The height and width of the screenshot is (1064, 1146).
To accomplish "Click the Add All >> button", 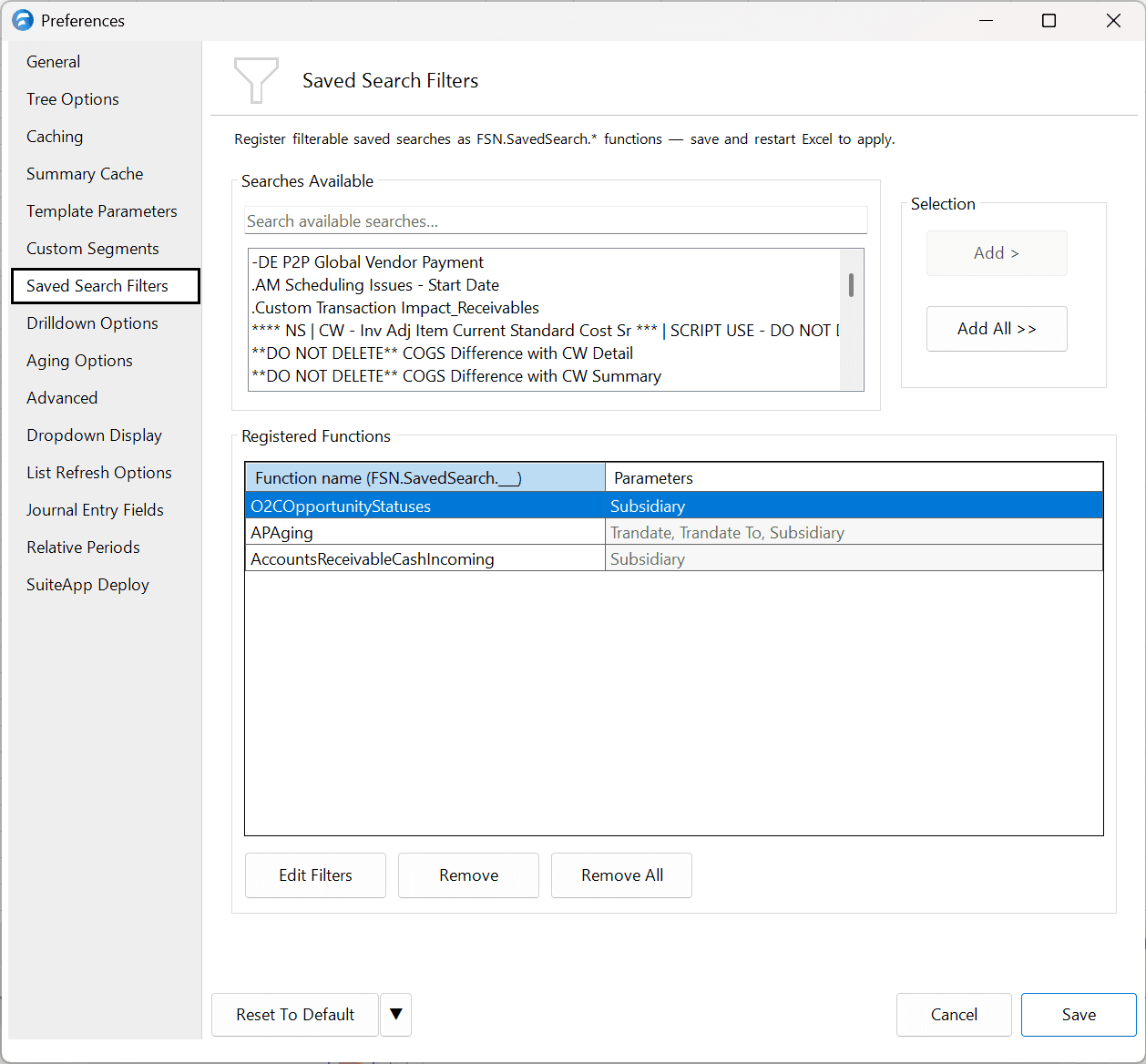I will click(997, 329).
